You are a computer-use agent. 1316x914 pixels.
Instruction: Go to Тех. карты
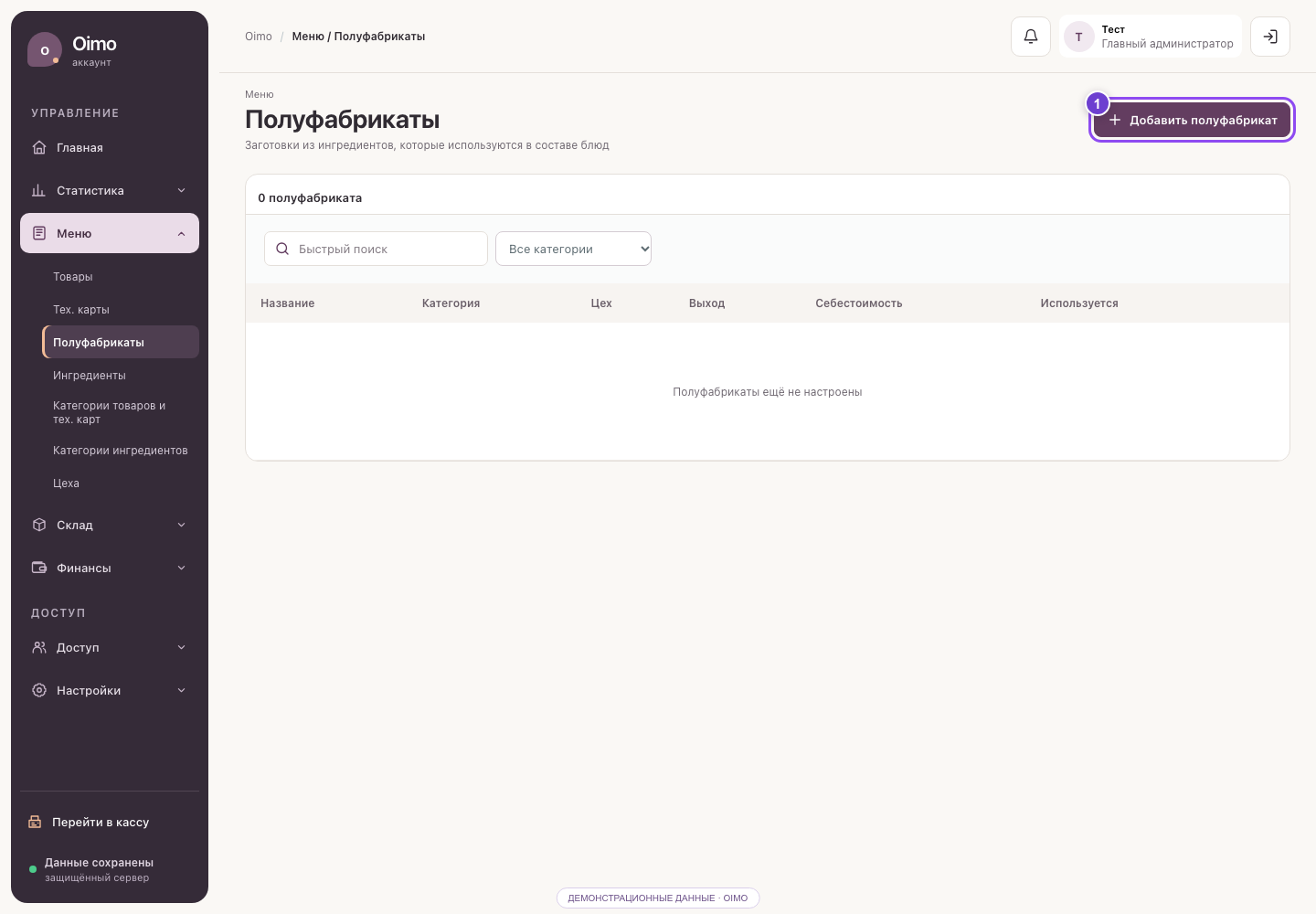121,310
